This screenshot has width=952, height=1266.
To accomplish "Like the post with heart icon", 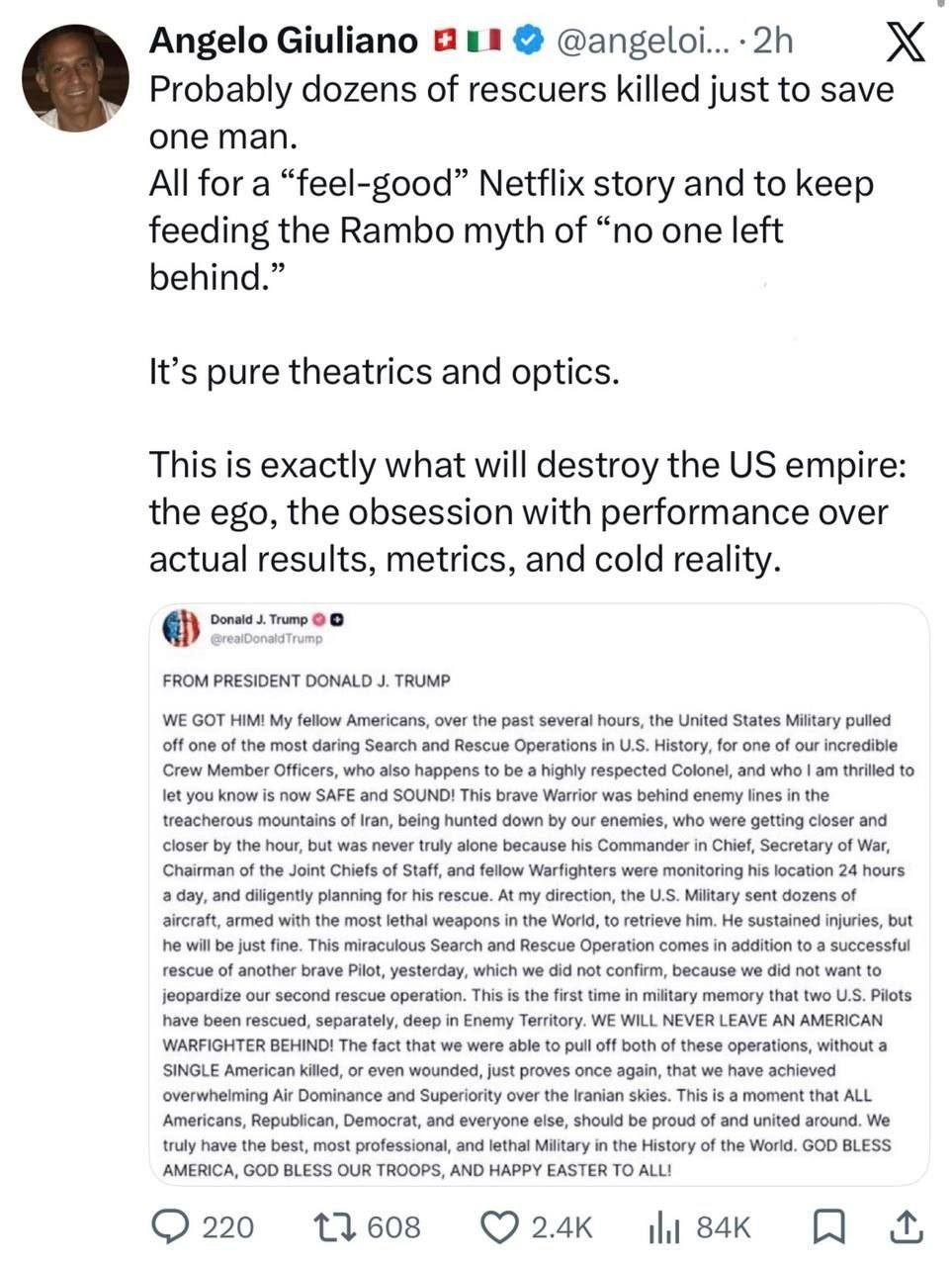I will pyautogui.click(x=500, y=1227).
